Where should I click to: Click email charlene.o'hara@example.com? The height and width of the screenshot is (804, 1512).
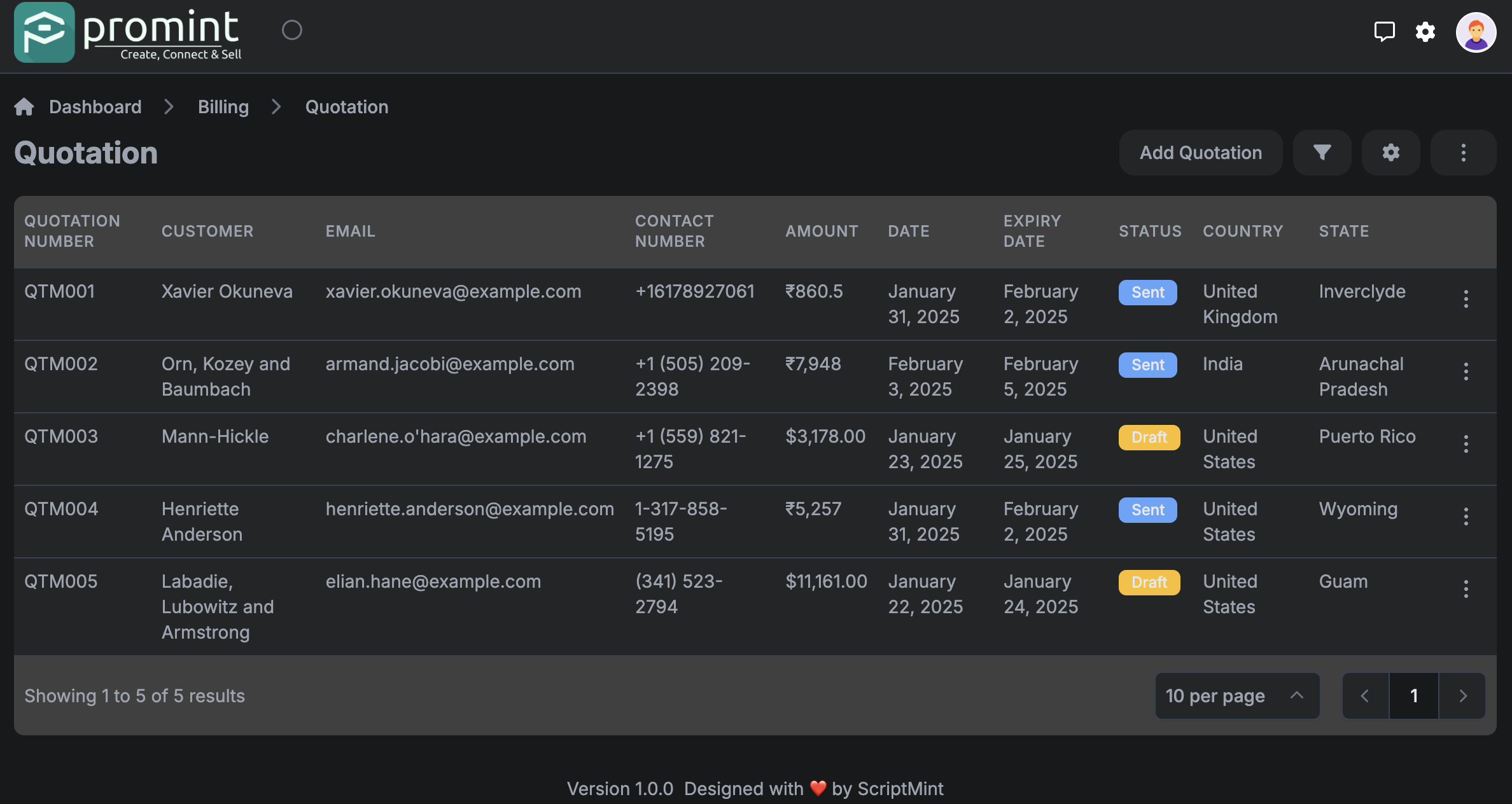pos(456,436)
